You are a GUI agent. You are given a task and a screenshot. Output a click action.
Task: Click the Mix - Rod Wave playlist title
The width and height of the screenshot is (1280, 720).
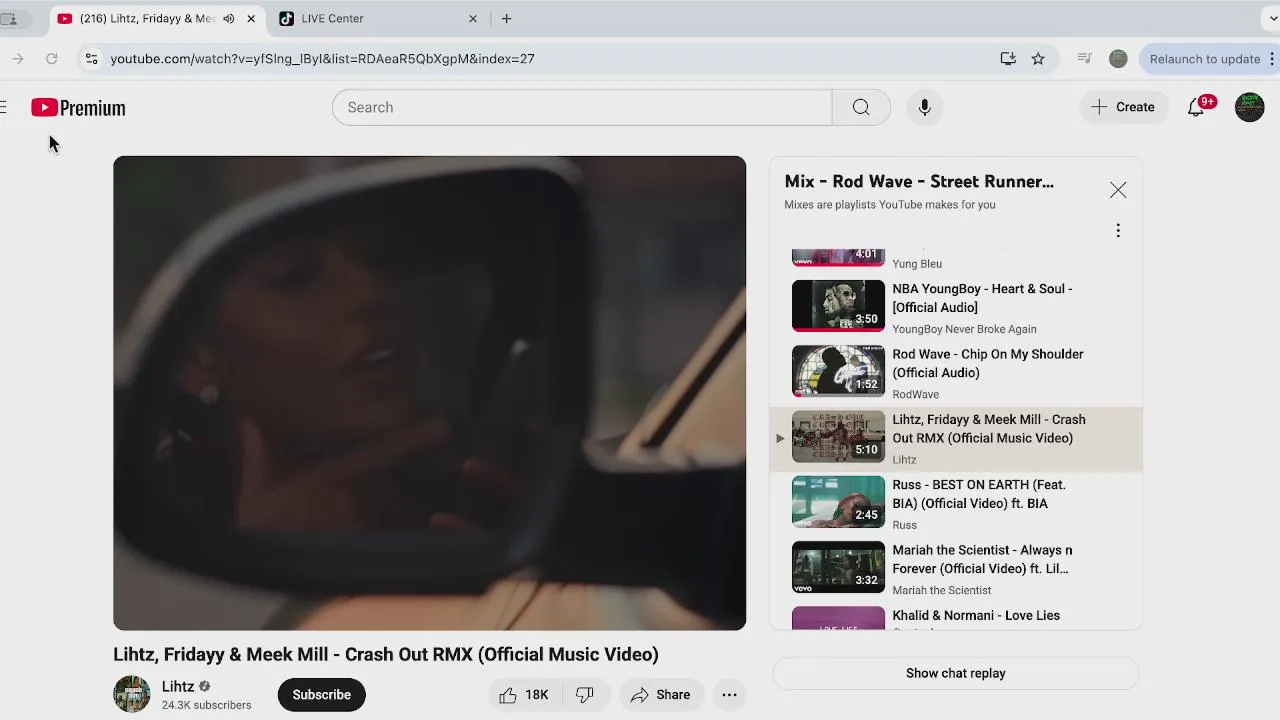click(x=919, y=182)
